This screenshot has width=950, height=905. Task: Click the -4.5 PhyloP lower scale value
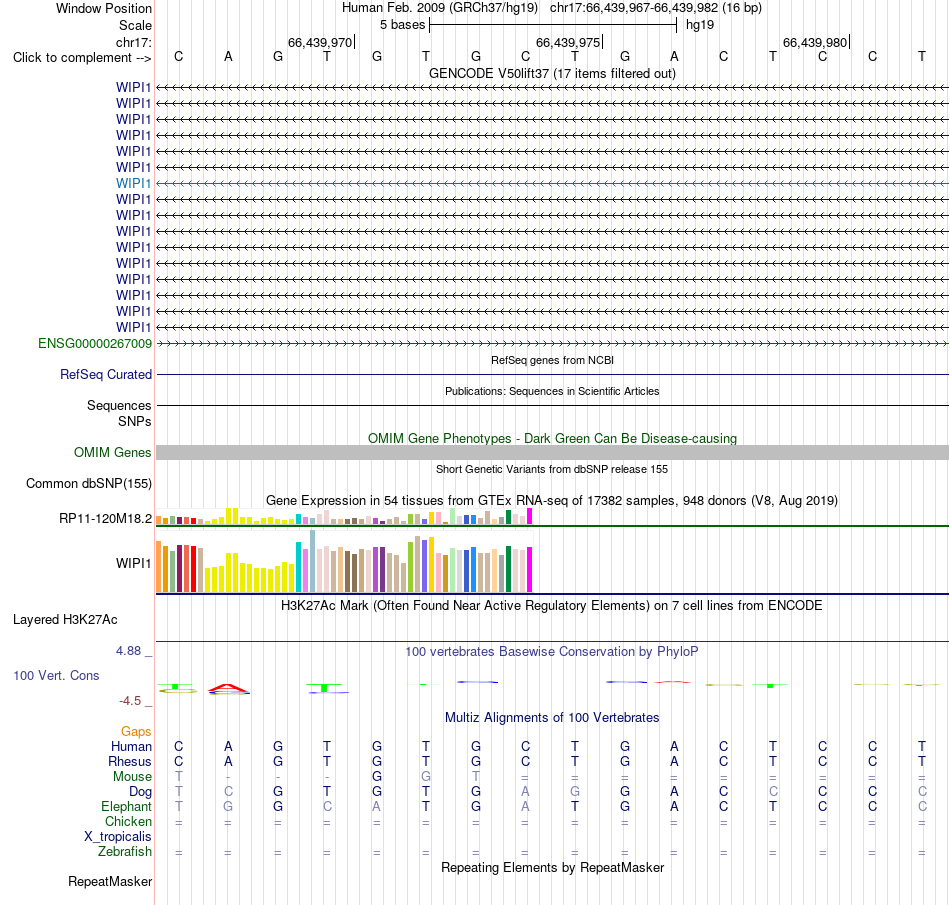tap(130, 701)
